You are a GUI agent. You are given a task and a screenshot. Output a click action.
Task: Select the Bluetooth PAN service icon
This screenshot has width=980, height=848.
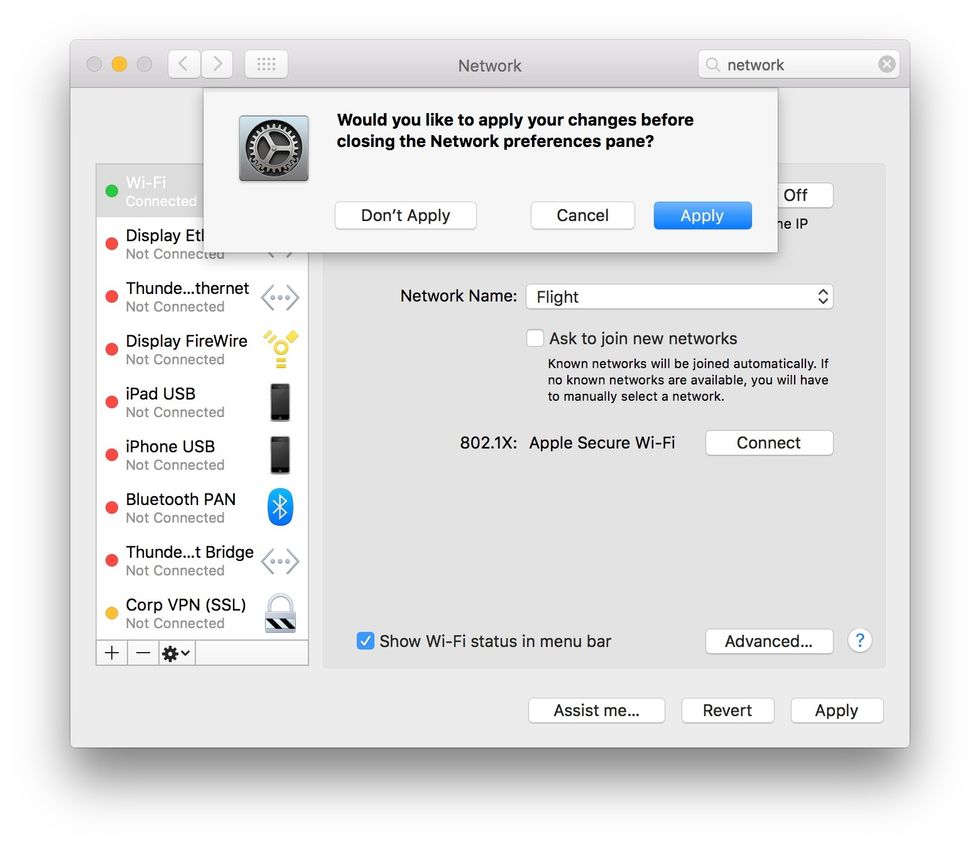point(280,507)
